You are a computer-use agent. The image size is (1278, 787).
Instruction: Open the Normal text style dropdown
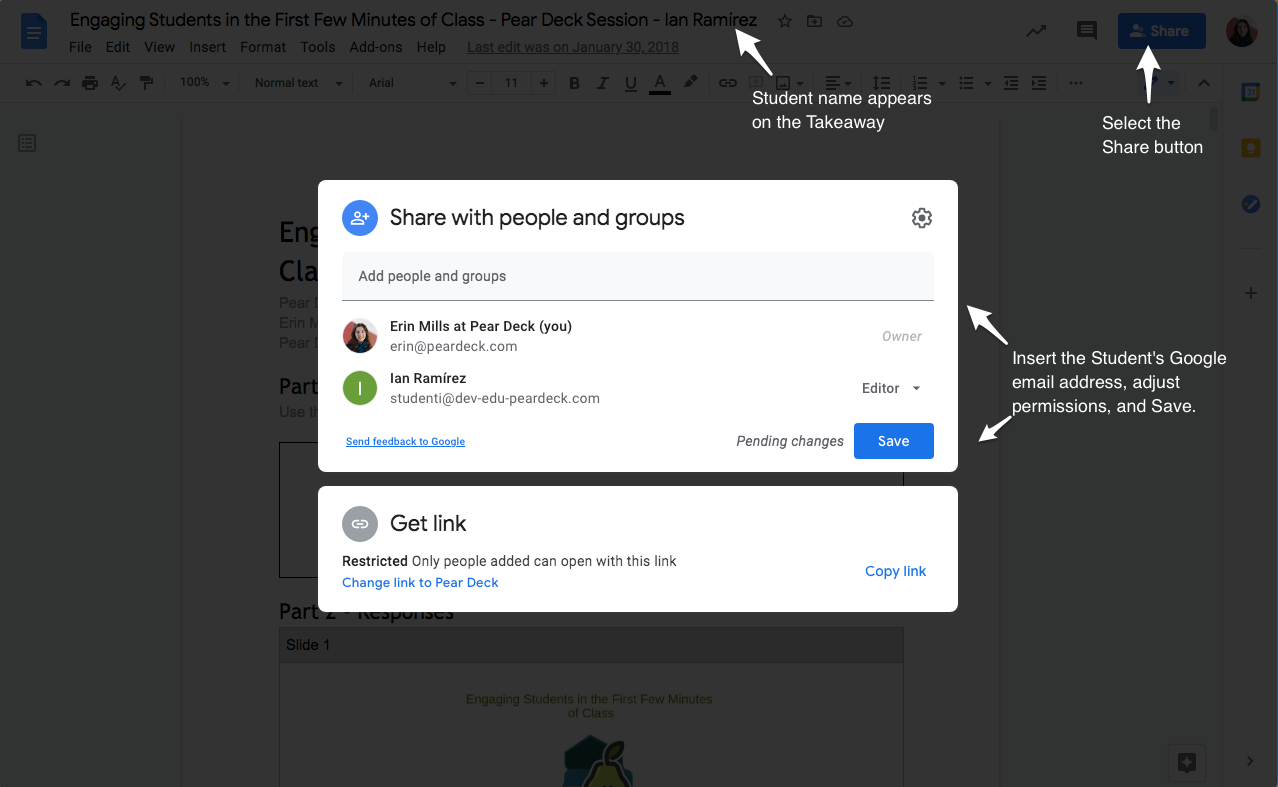(x=297, y=83)
